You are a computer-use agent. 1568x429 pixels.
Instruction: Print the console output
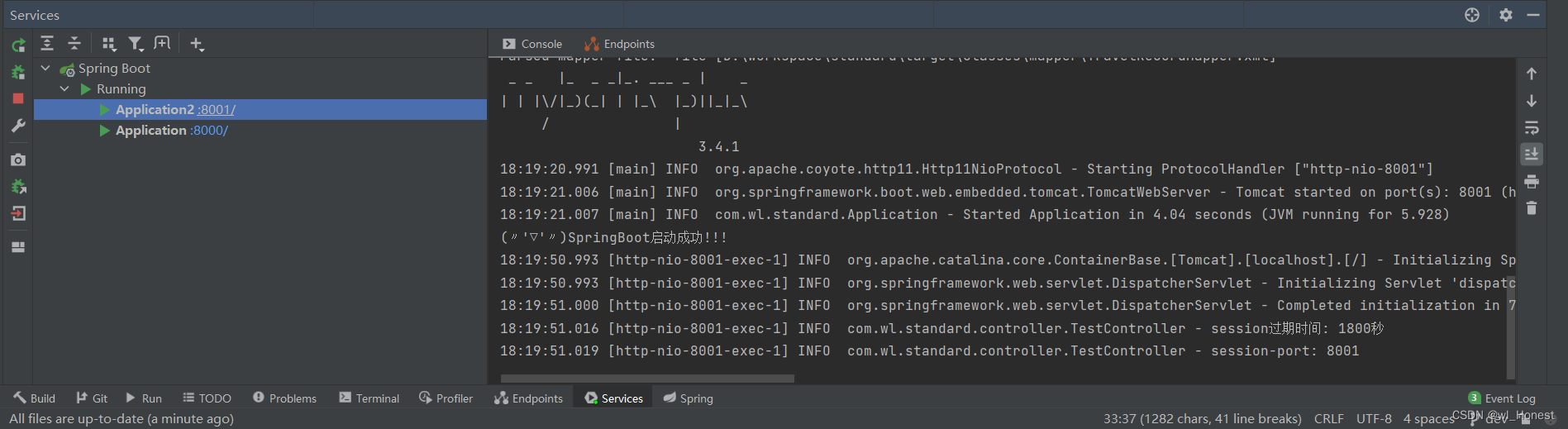tap(1532, 182)
